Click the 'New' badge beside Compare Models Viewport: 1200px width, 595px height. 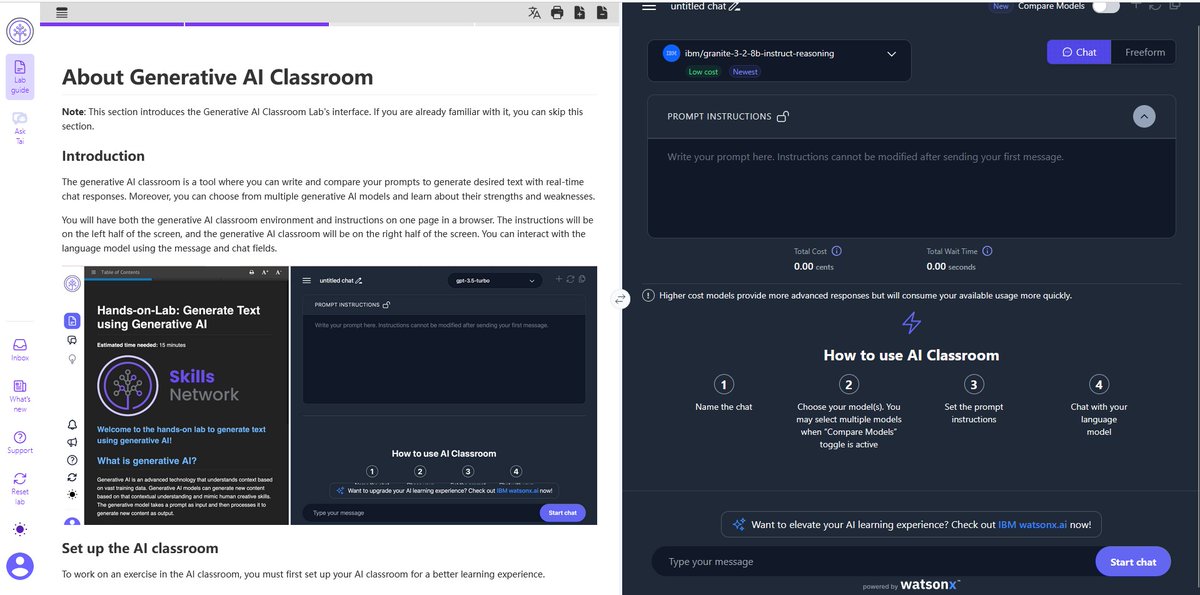(1000, 6)
